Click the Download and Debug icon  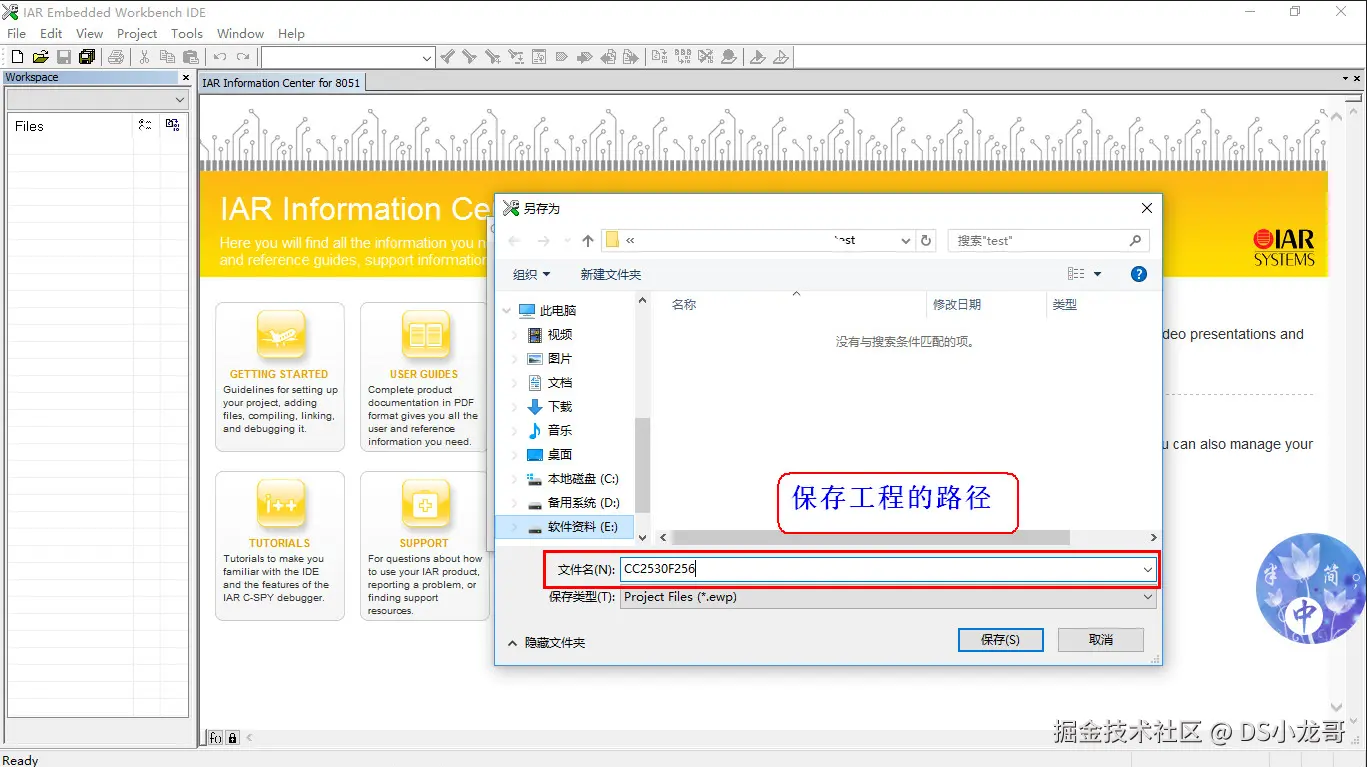pos(758,57)
